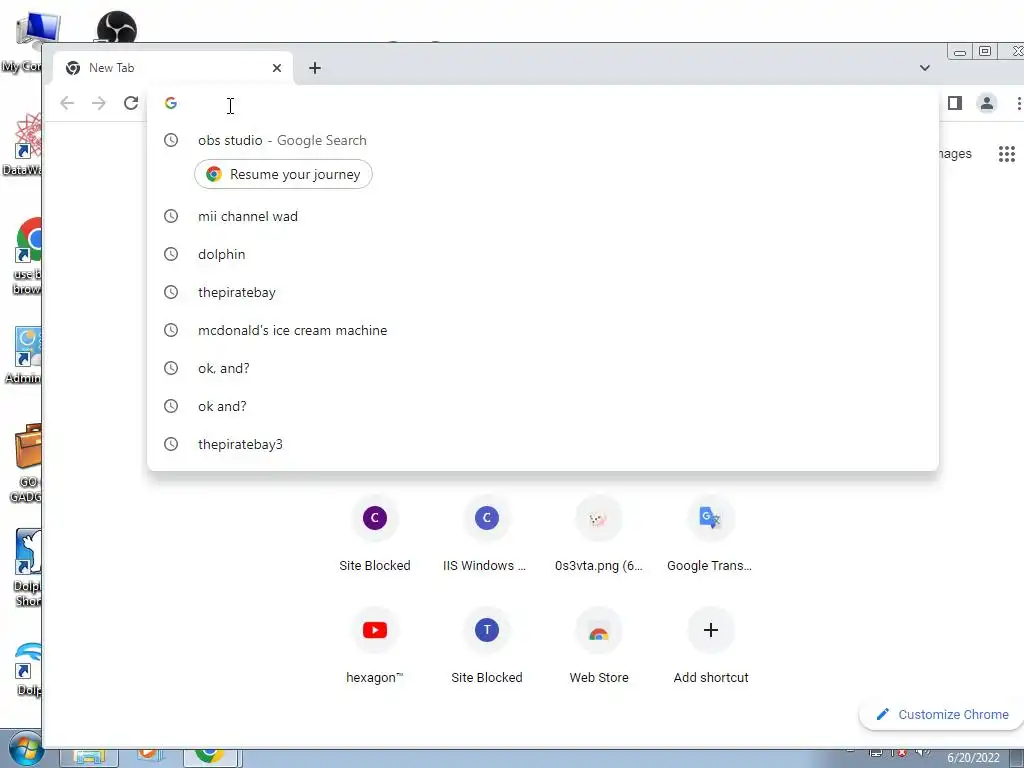Click the Google logo in address bar

pyautogui.click(x=171, y=103)
